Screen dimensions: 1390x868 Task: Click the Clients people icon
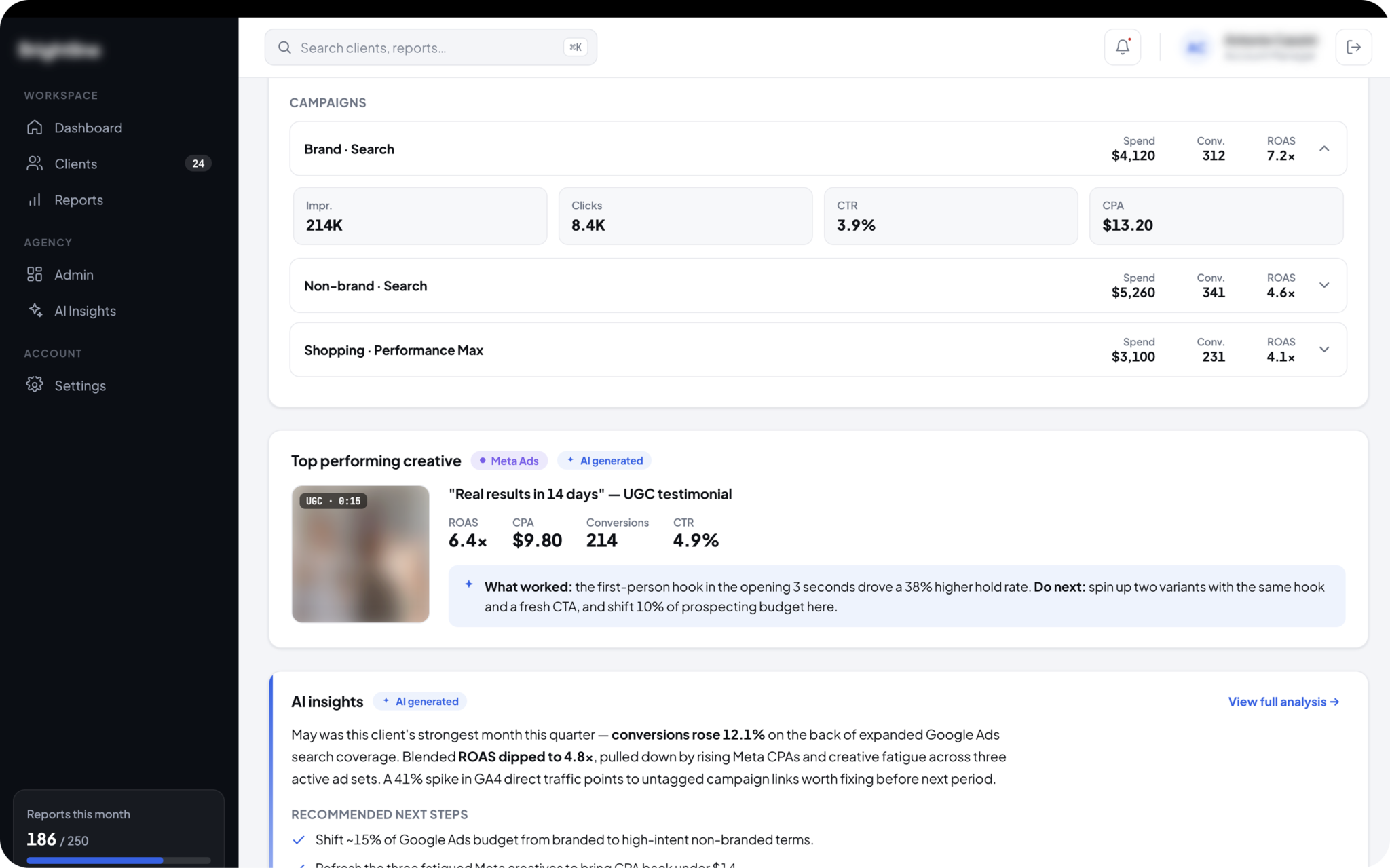coord(35,164)
